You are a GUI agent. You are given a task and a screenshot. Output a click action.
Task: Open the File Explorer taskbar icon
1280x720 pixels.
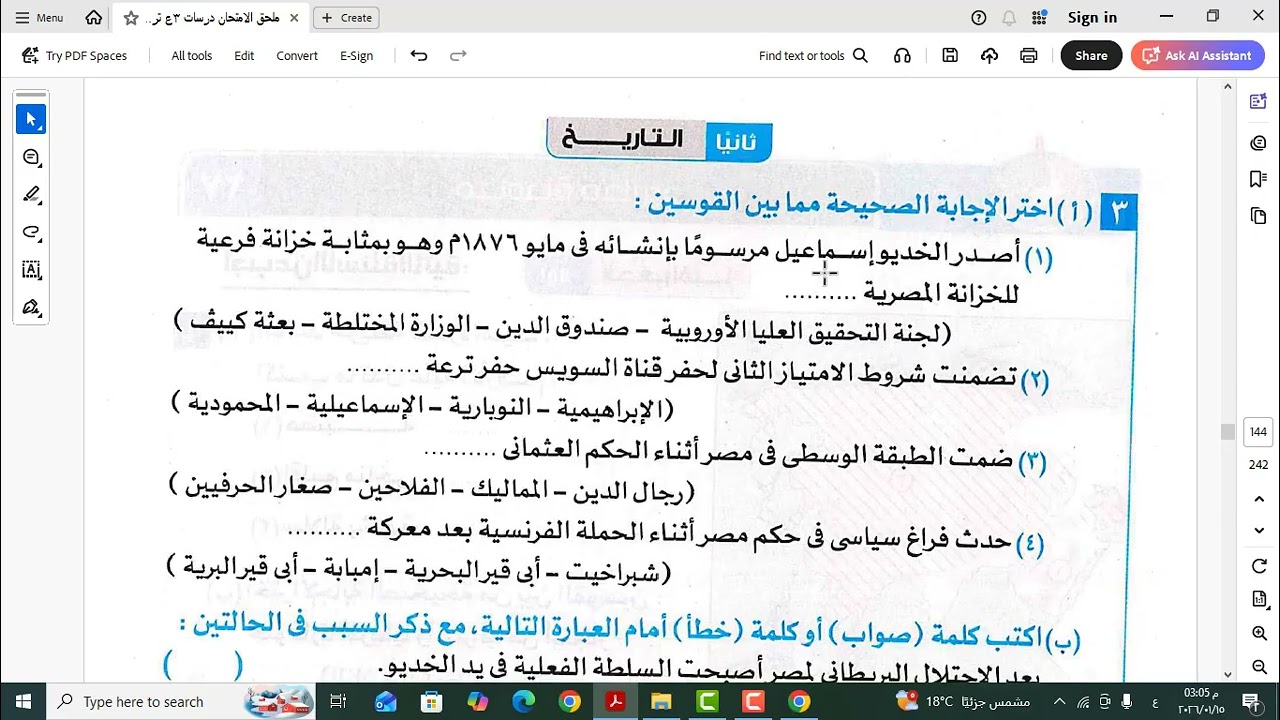tap(661, 701)
